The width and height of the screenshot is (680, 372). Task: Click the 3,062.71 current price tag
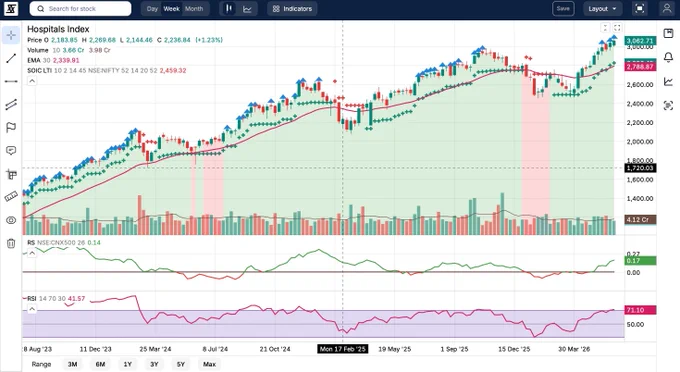point(640,41)
